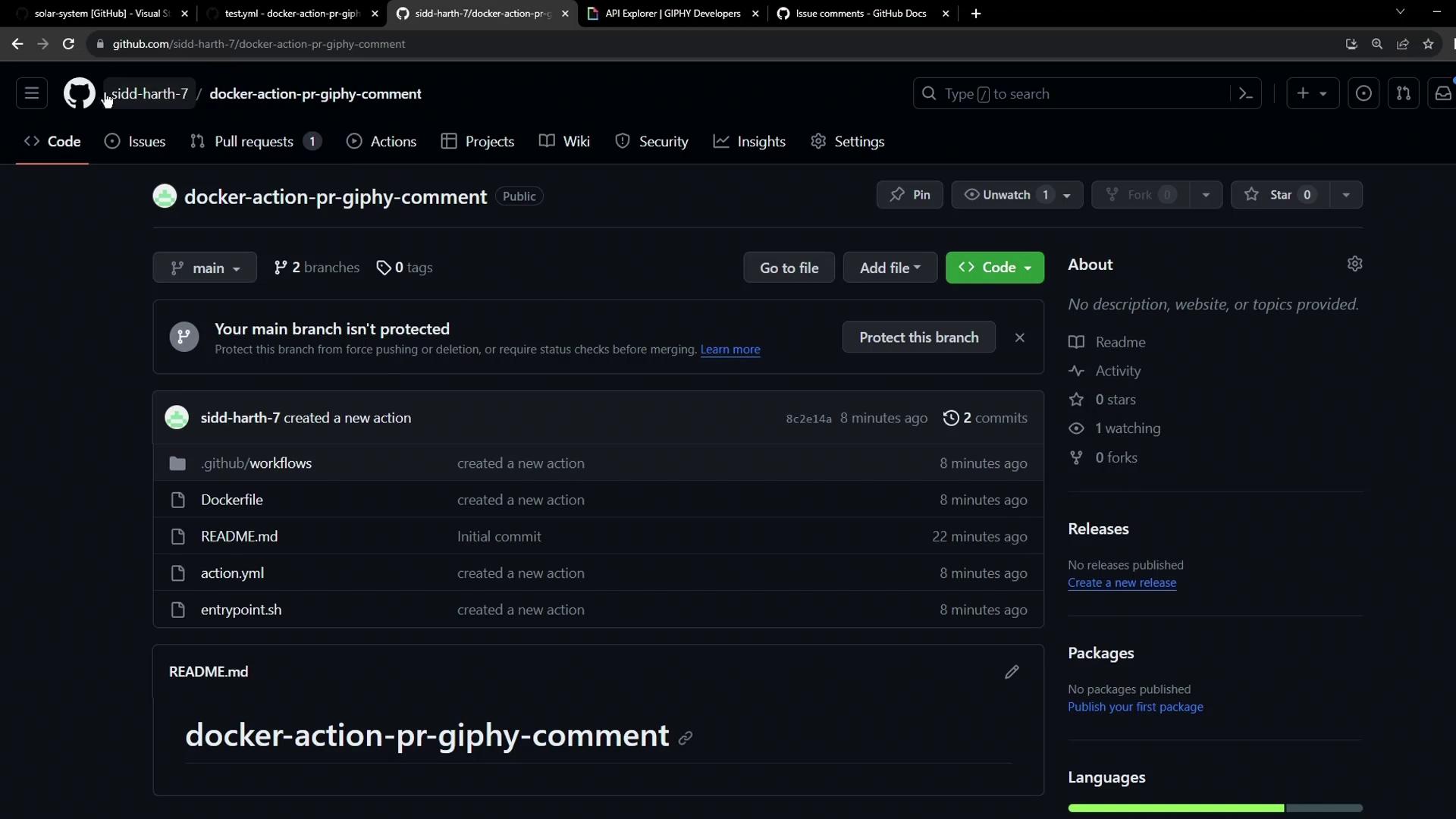Open the Issues shortcut icon in the top right

[x=1363, y=93]
